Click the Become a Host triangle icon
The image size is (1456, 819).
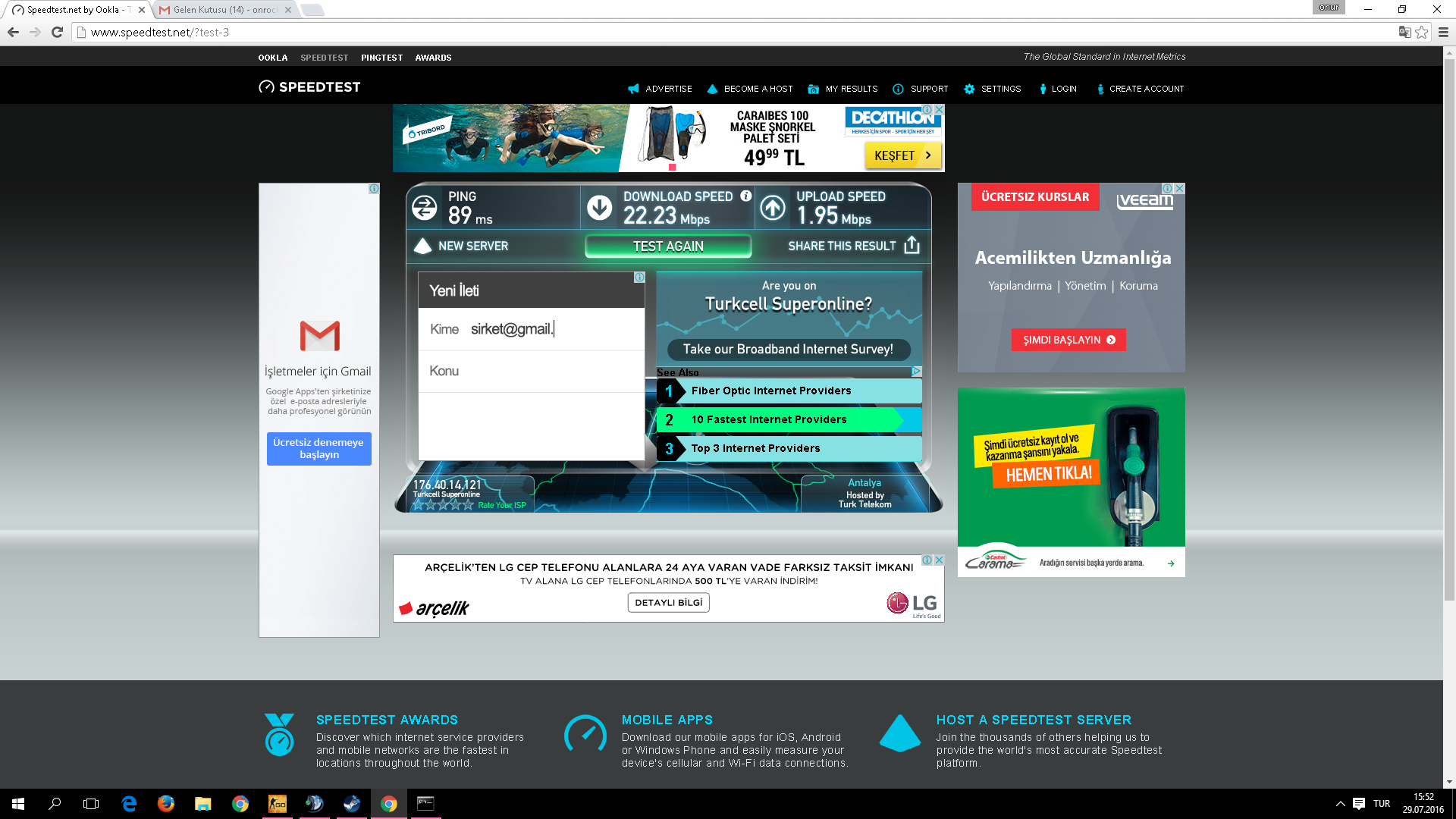[x=712, y=89]
